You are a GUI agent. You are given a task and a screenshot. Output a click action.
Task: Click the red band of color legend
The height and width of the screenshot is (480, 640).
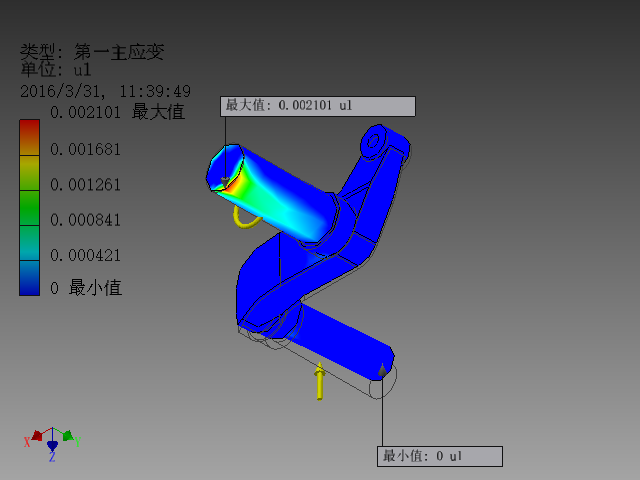29,138
